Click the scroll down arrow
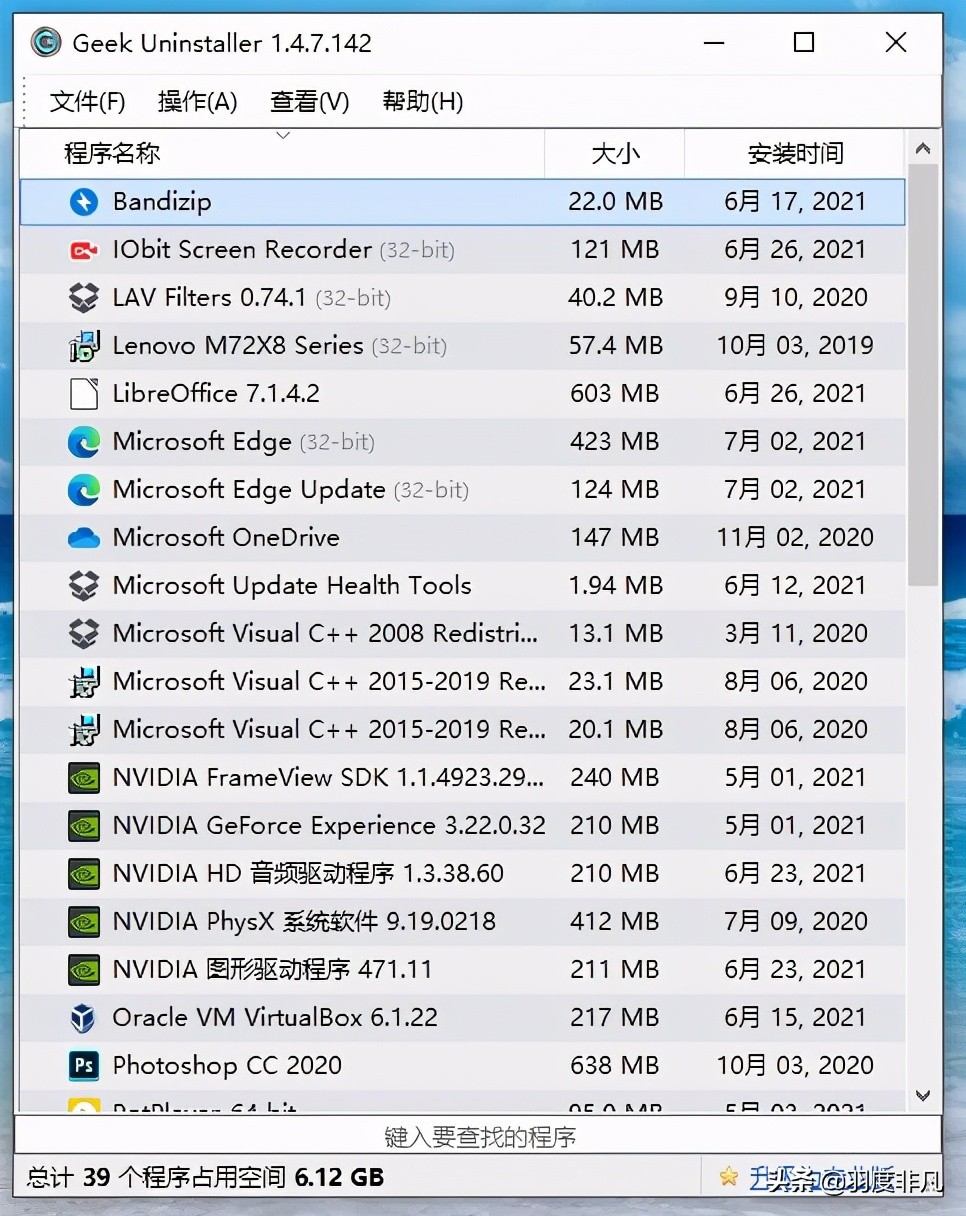The width and height of the screenshot is (966, 1216). click(923, 1096)
